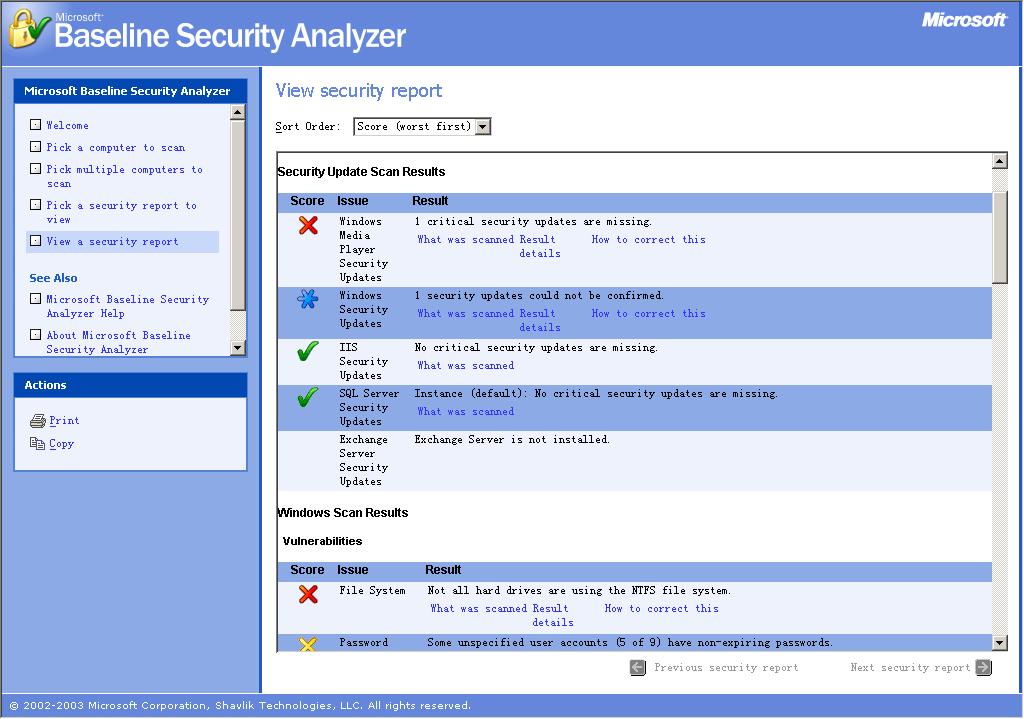Click navigation panel scrollbar down arrow
This screenshot has height=719, width=1024.
(238, 347)
